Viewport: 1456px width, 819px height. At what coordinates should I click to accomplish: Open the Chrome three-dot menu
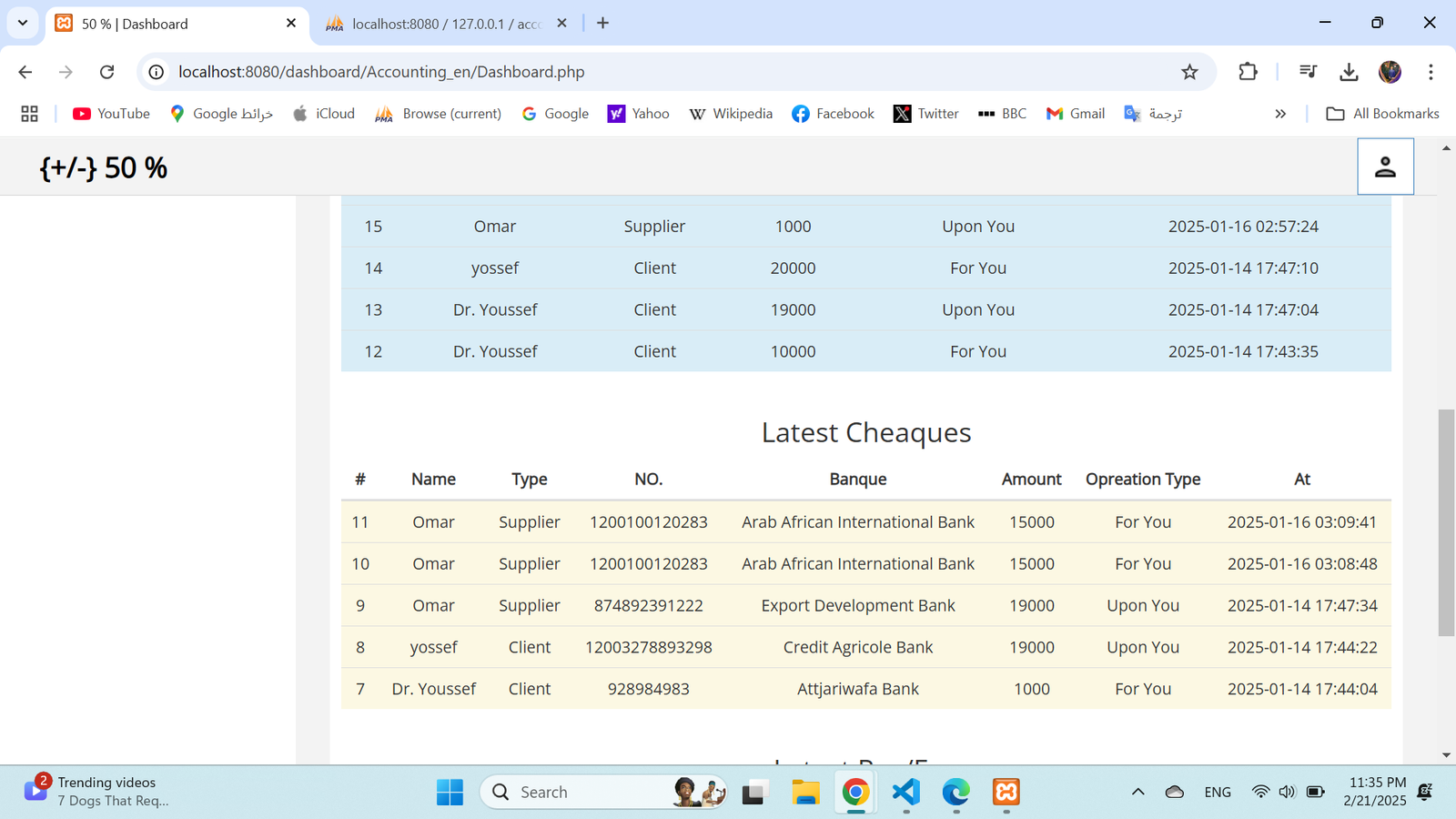(x=1431, y=72)
